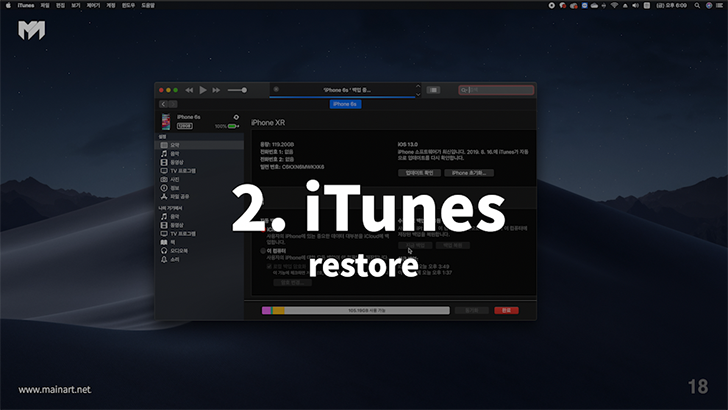This screenshot has width=728, height=410.
Task: Open TV 프로그램 under On My Device
Action: tap(199, 234)
